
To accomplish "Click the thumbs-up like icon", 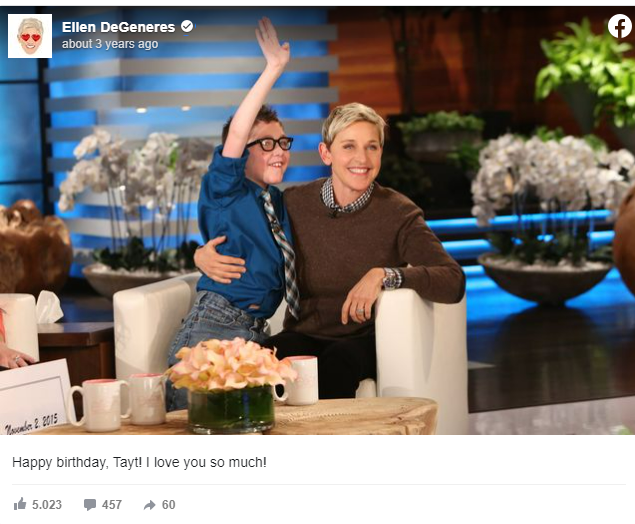I will [20, 504].
